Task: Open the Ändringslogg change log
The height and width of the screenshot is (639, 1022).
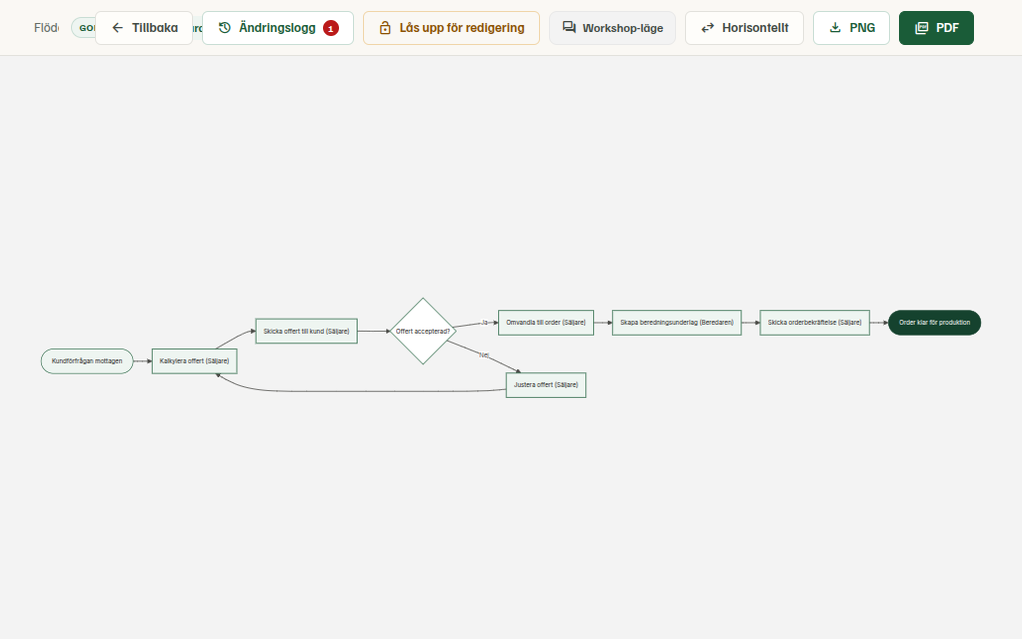Action: [x=278, y=28]
